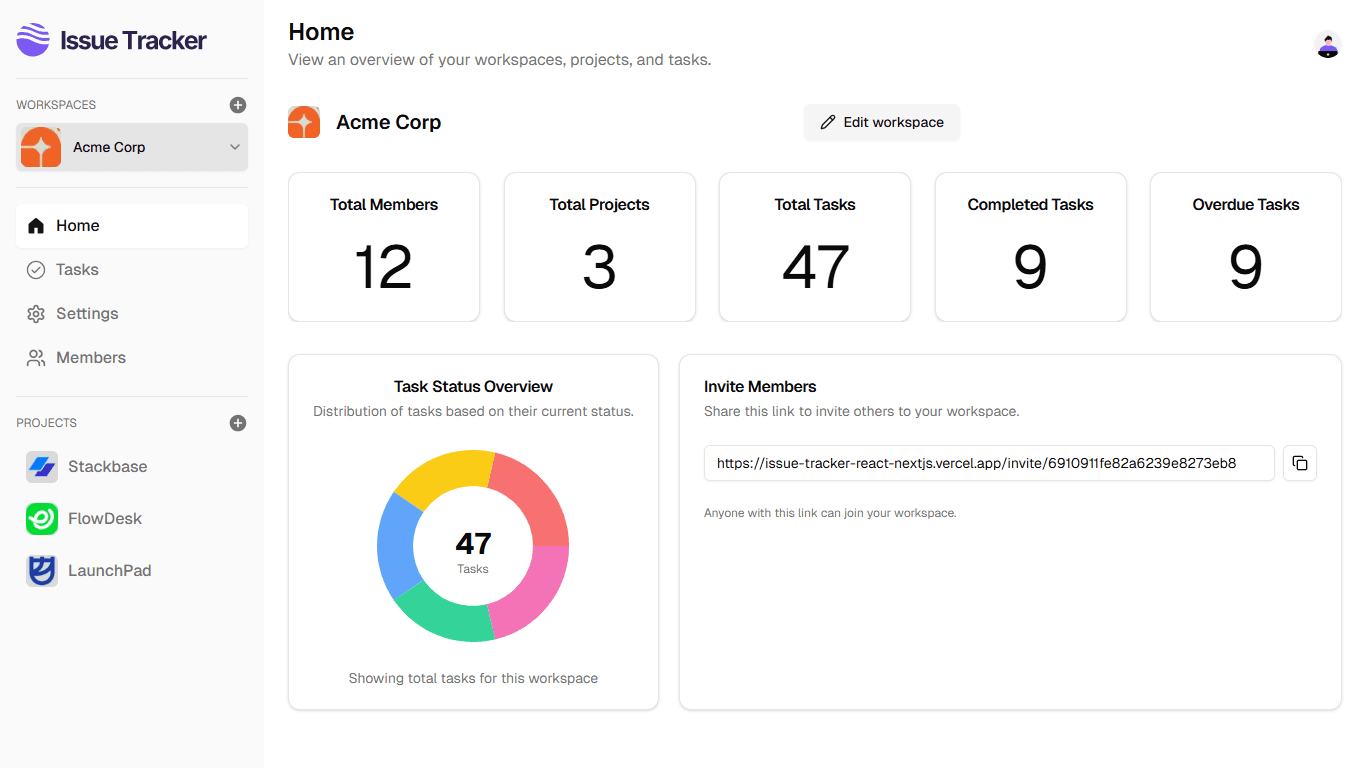Screen dimensions: 1366x768
Task: Open the user profile avatar
Action: pyautogui.click(x=1327, y=45)
